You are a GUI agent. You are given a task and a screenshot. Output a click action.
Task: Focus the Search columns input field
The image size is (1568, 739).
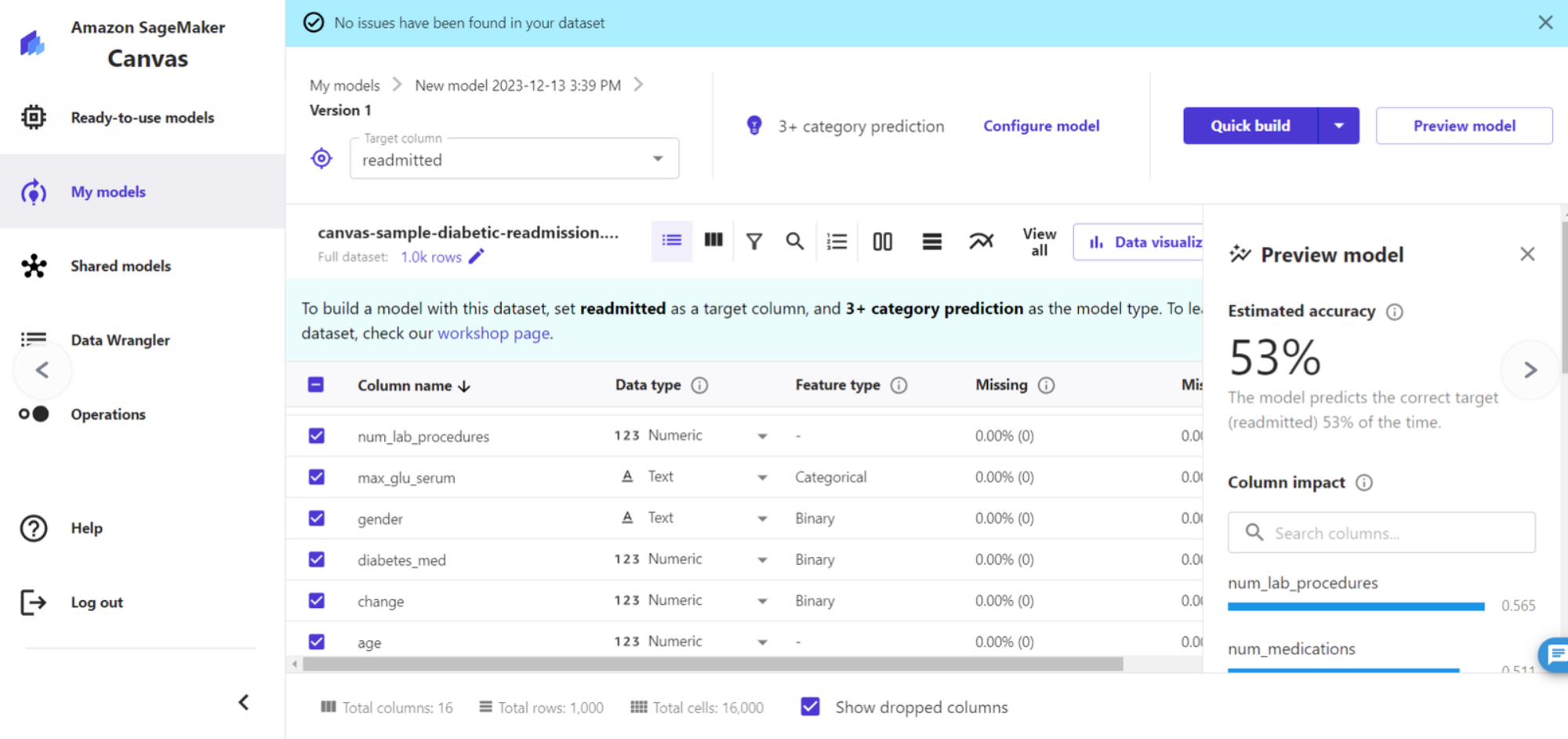(1381, 533)
